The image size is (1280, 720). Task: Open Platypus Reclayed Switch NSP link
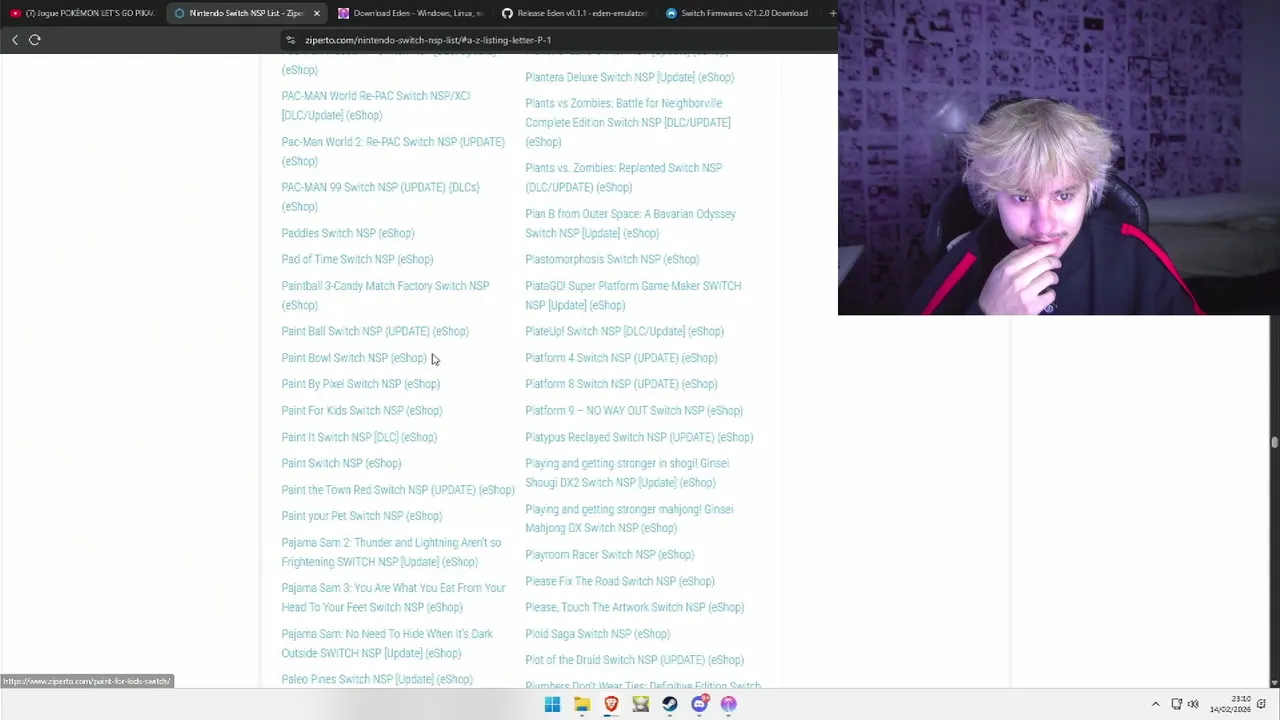tap(639, 437)
